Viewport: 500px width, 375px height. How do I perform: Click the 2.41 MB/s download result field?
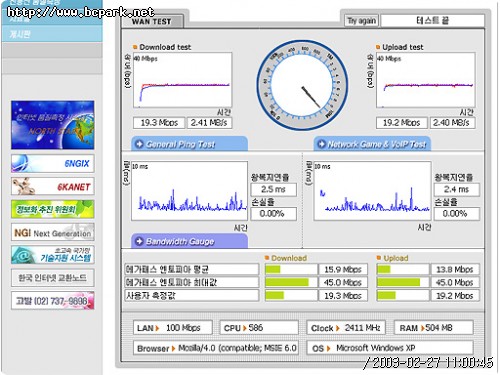point(209,123)
